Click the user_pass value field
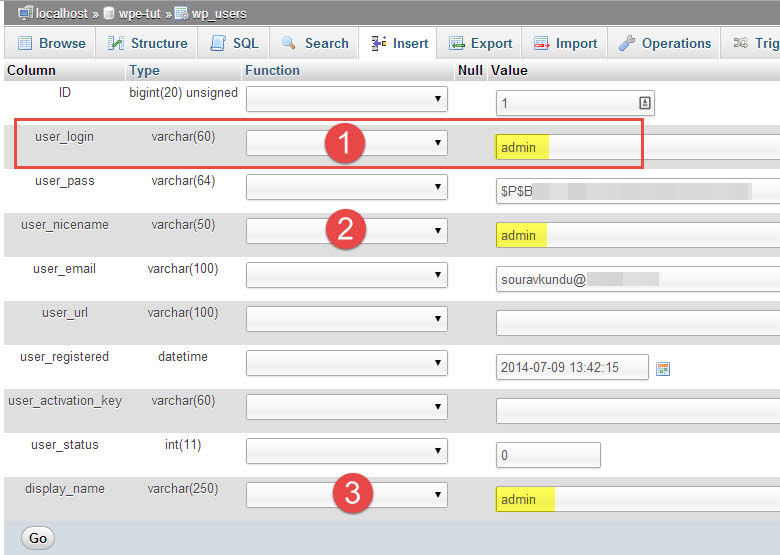Screen dimensions: 780x555 638,191
